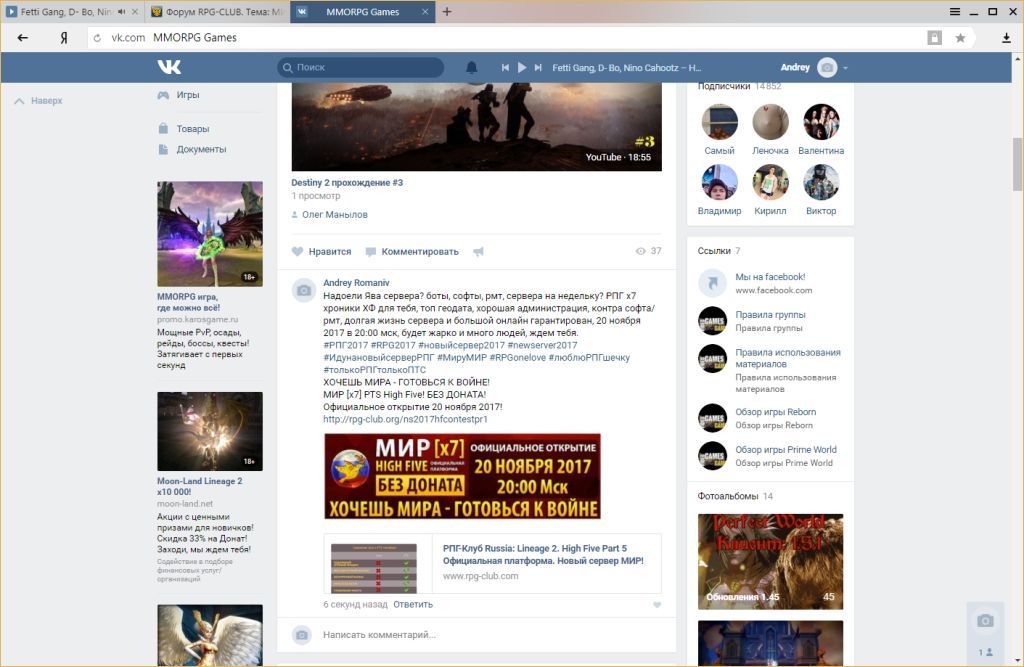Image resolution: width=1024 pixels, height=667 pixels.
Task: Open browser downloads arrow icon
Action: (1006, 38)
